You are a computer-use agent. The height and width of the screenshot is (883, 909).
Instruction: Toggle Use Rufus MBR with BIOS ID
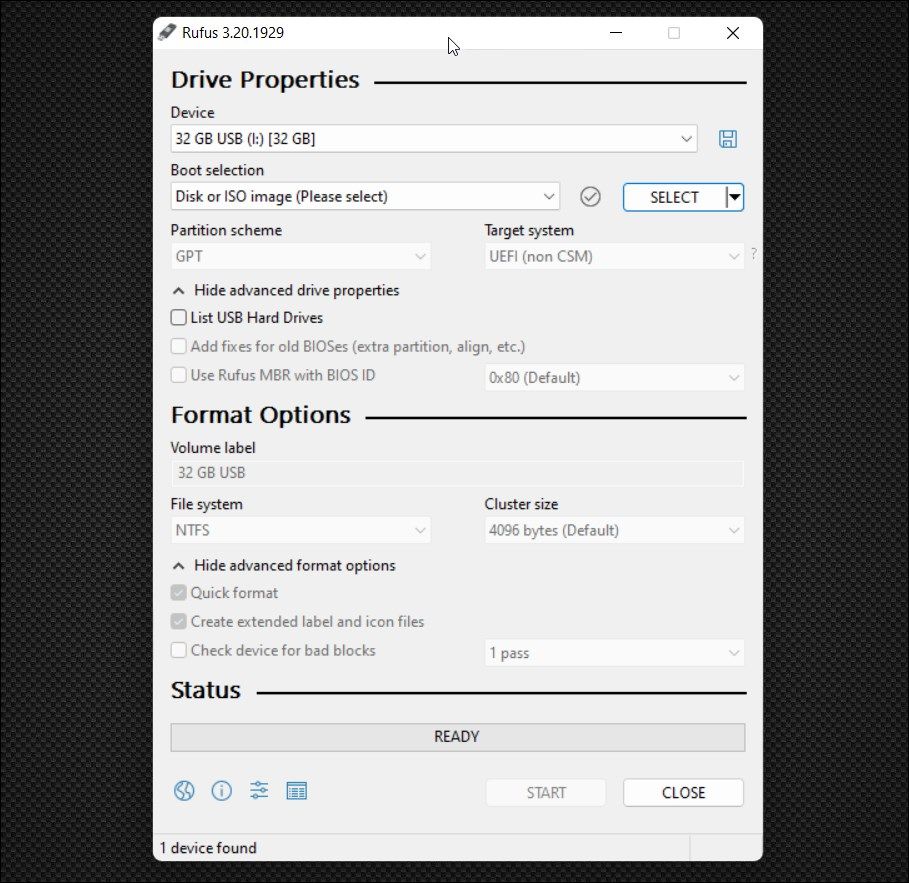(x=179, y=375)
